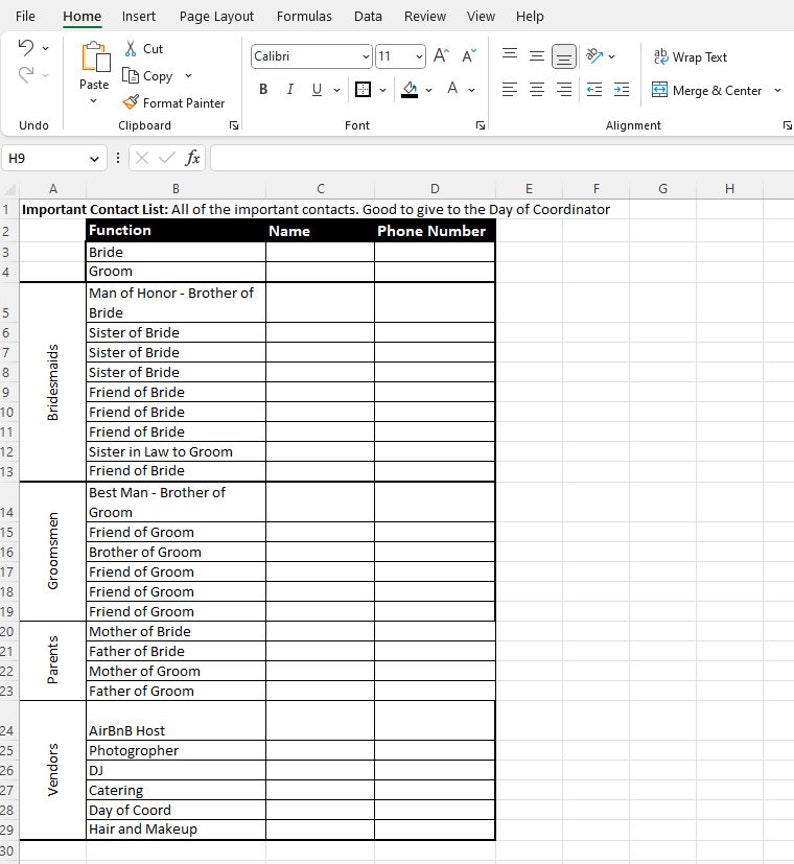The height and width of the screenshot is (864, 794).
Task: Select the 'Photogropher' cell
Action: (x=176, y=750)
